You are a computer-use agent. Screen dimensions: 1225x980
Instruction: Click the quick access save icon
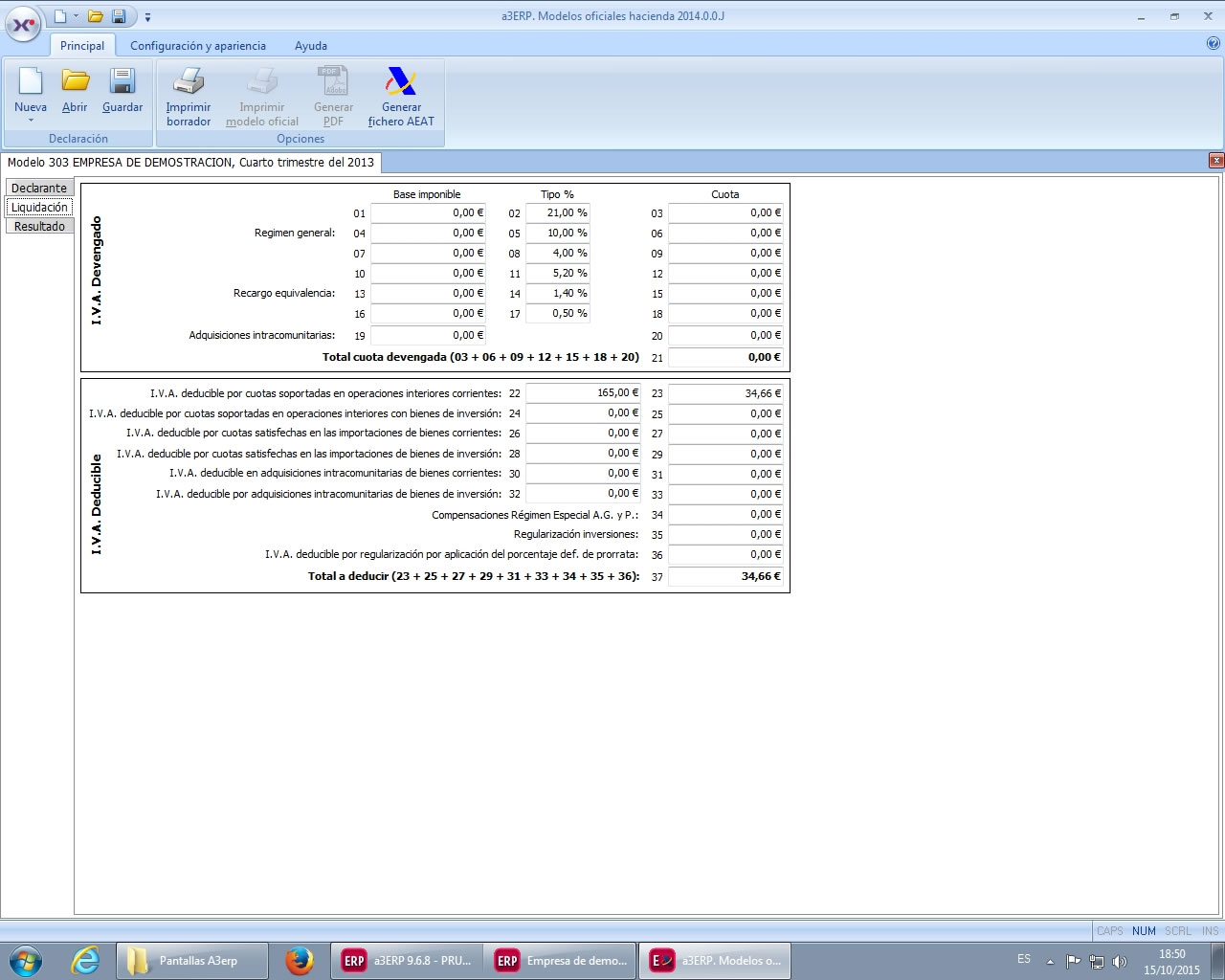pos(120,16)
